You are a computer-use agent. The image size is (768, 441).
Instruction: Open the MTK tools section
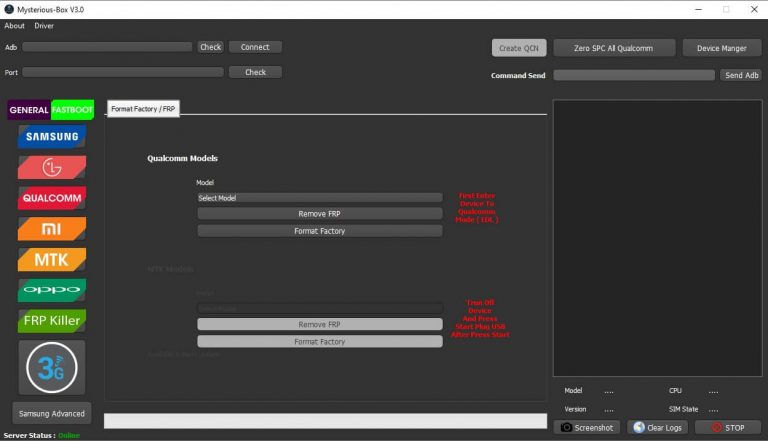coord(52,260)
